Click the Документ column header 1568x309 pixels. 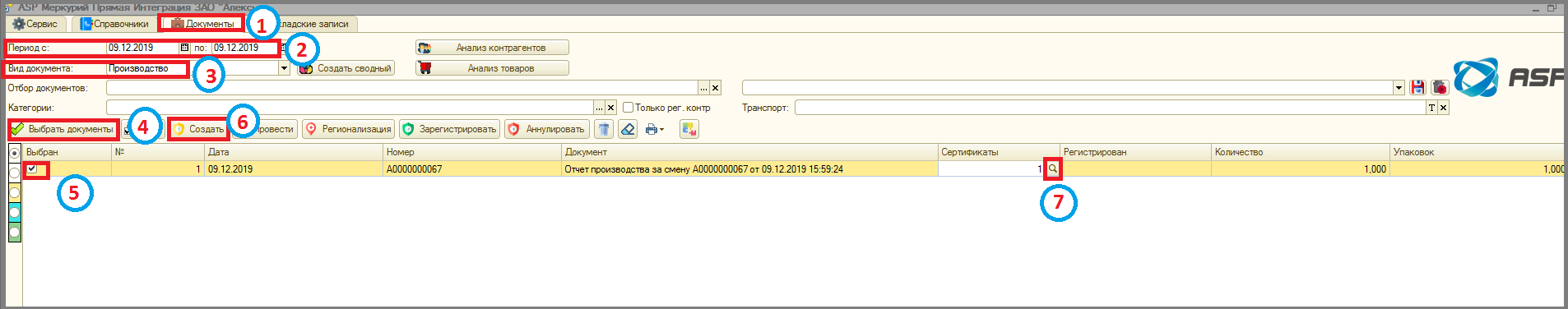click(749, 152)
